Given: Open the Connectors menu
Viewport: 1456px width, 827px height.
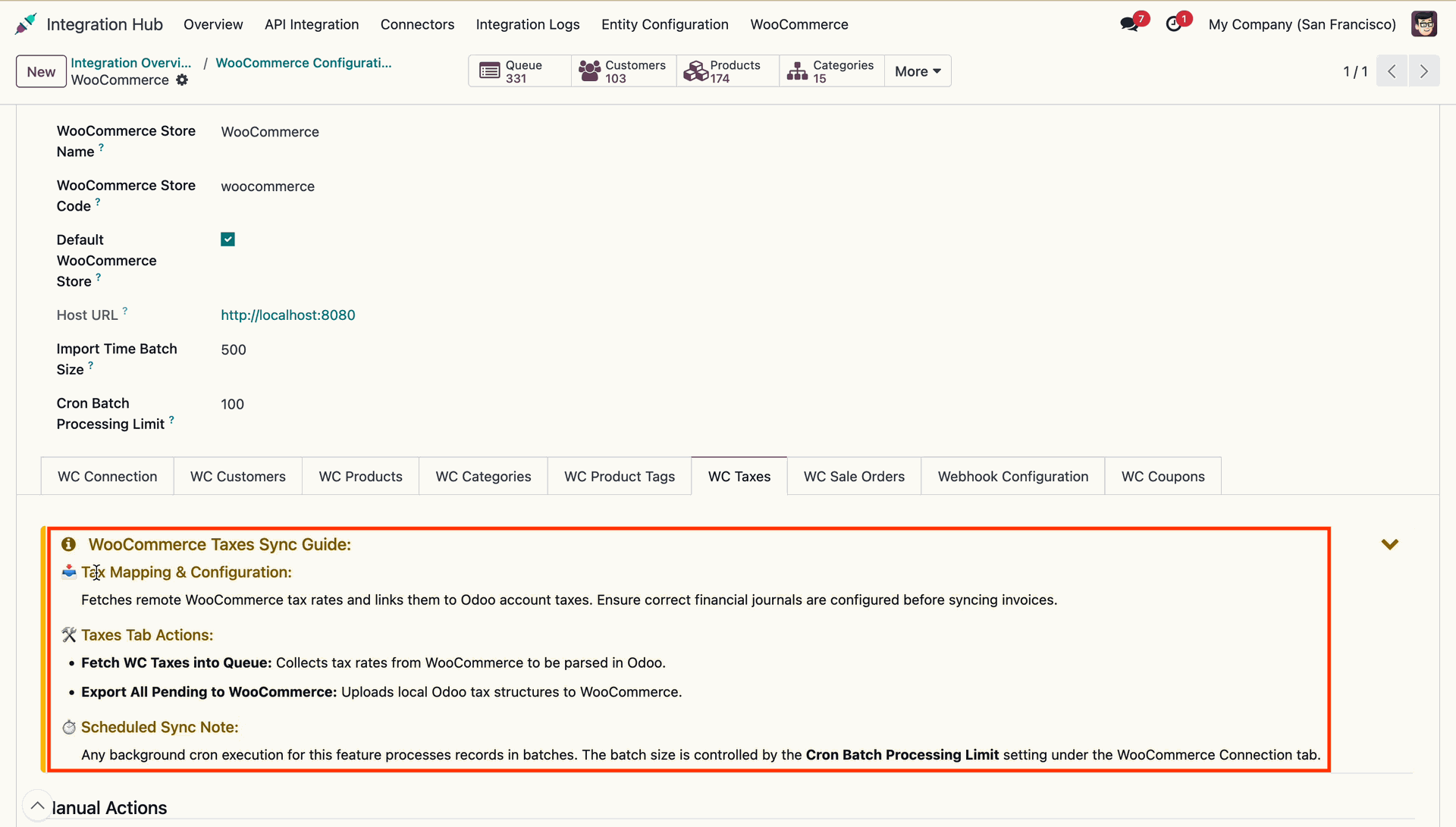Looking at the screenshot, I should 417,24.
